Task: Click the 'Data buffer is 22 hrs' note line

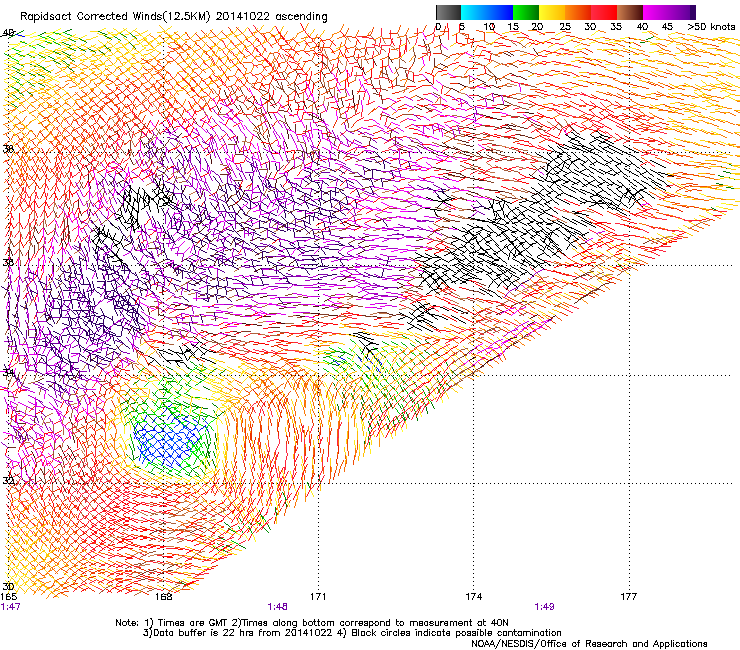Action: [x=352, y=633]
